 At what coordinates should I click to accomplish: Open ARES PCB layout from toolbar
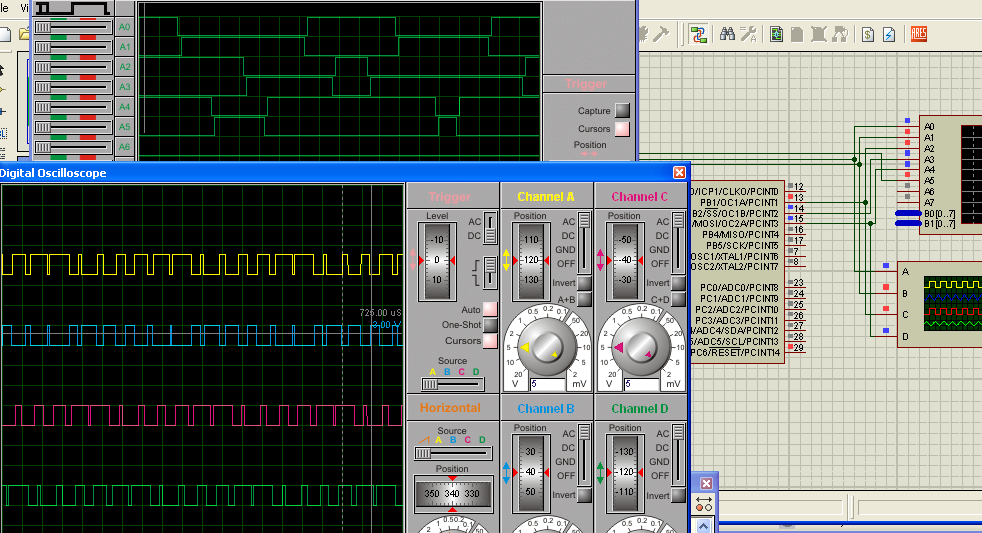point(919,34)
